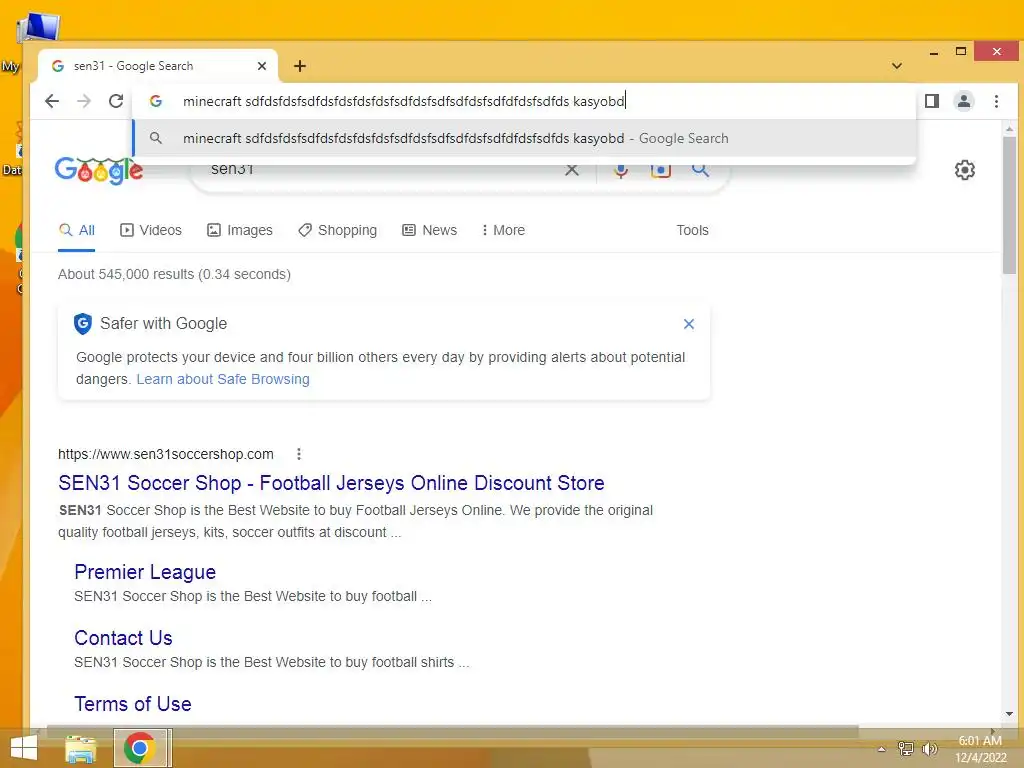The image size is (1024, 768).
Task: Expand the tab search chevron
Action: point(897,66)
